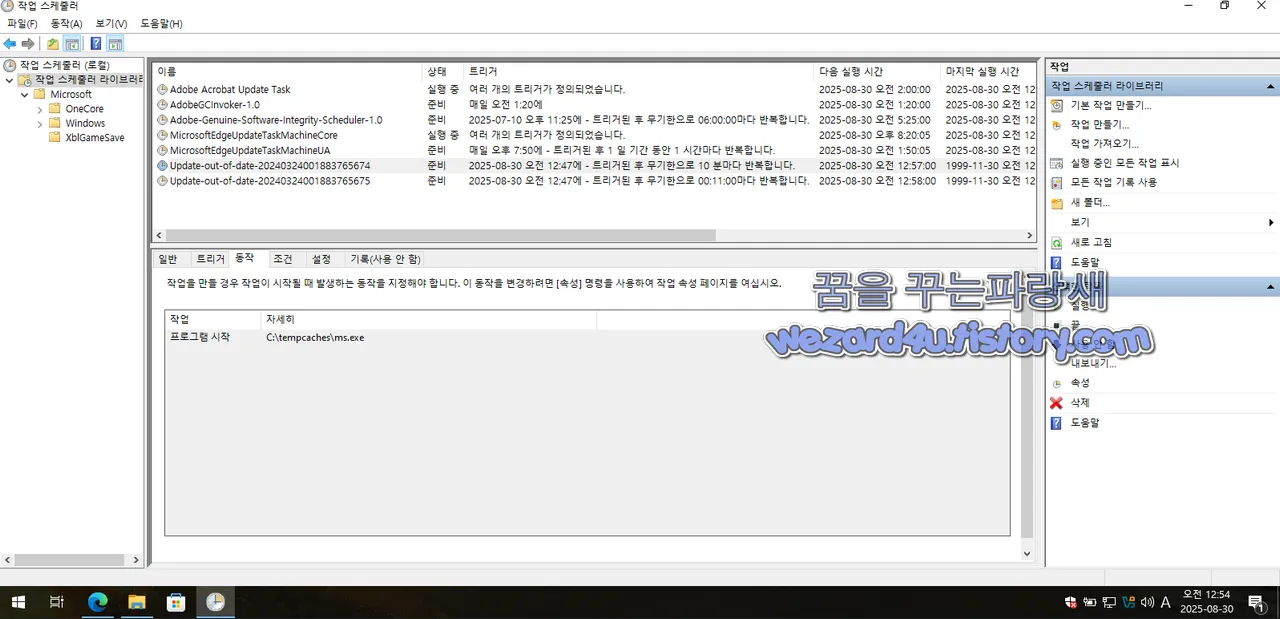Open the 동작(A) menu

(66, 23)
